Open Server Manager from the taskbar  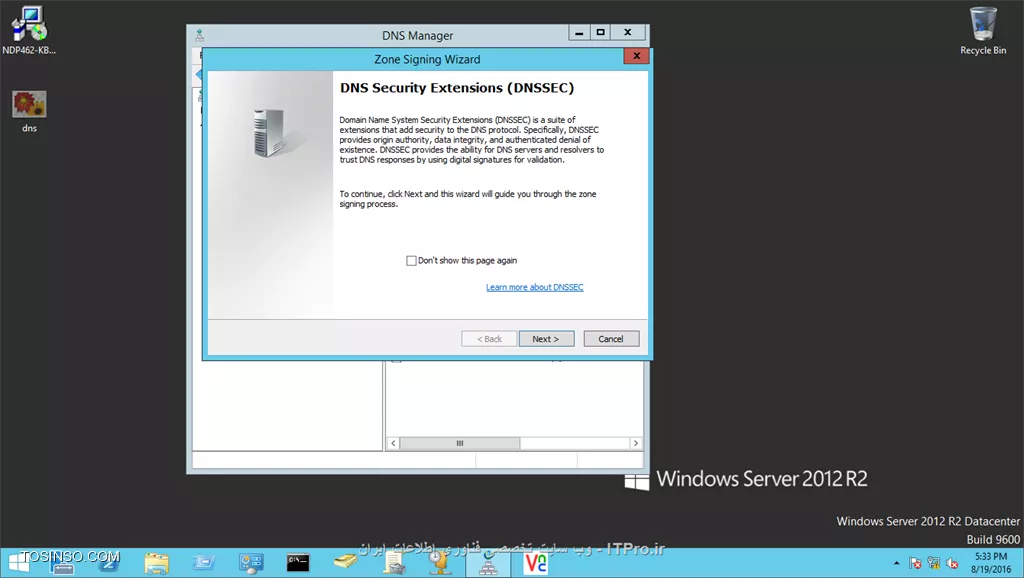63,563
